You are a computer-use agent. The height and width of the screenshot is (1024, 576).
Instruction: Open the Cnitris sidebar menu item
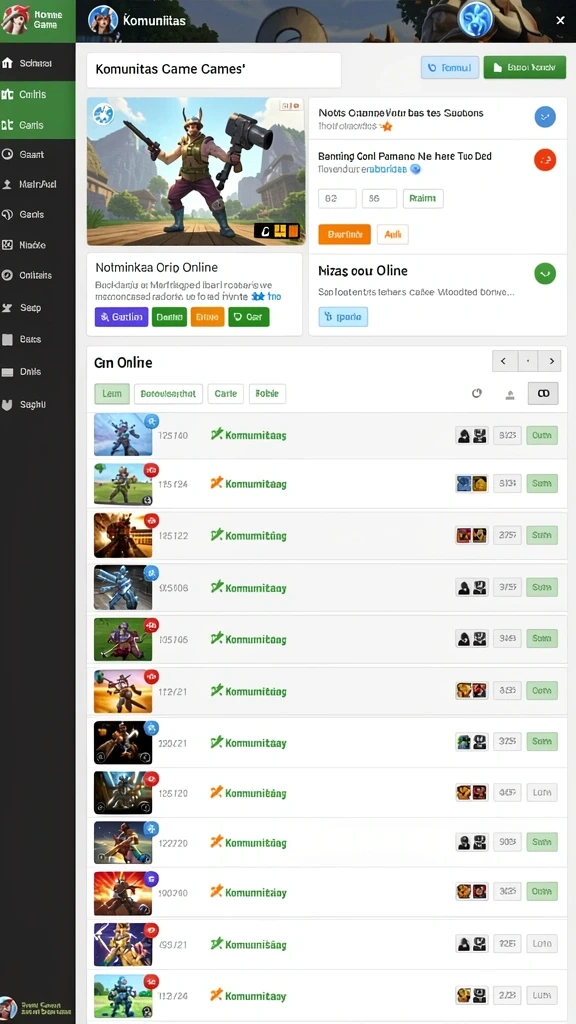(x=38, y=95)
